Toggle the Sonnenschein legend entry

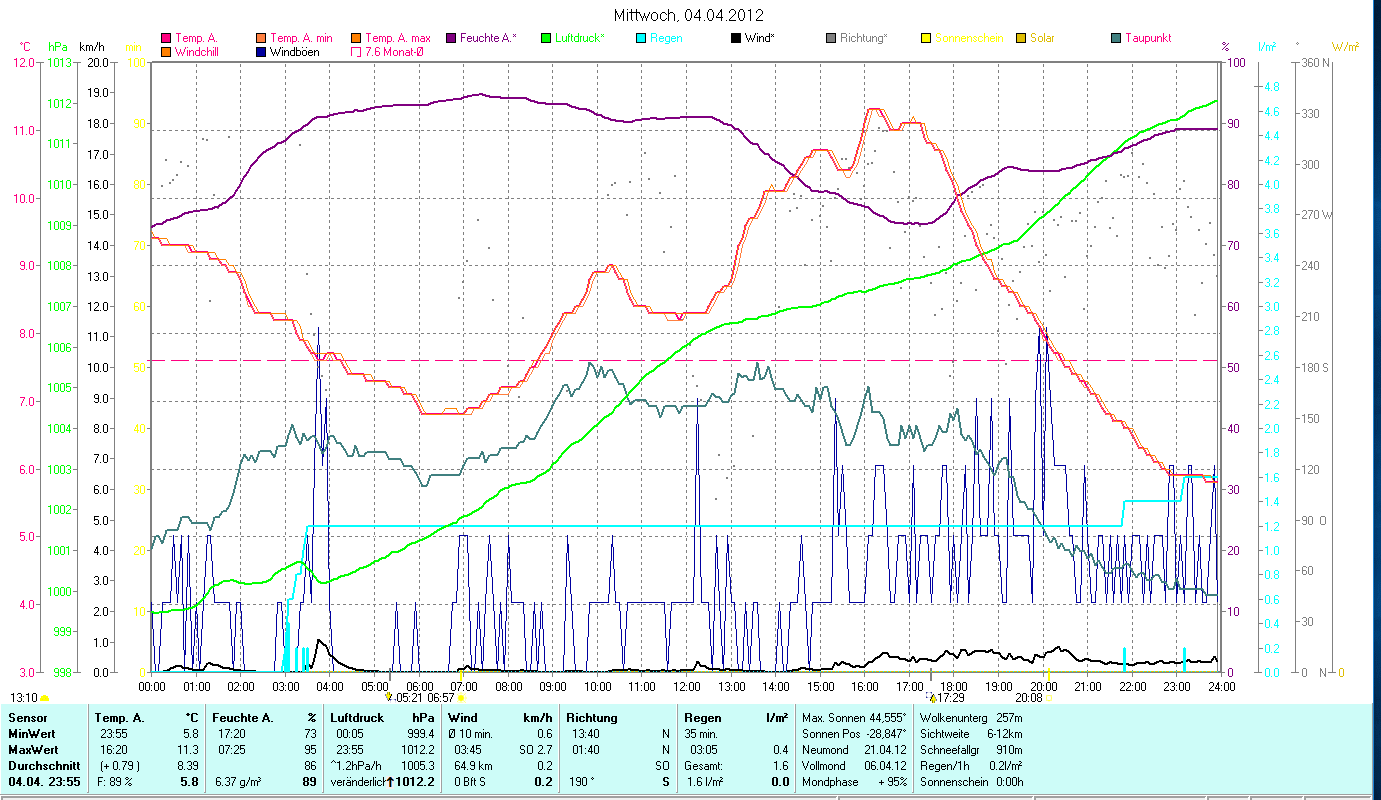coord(961,38)
